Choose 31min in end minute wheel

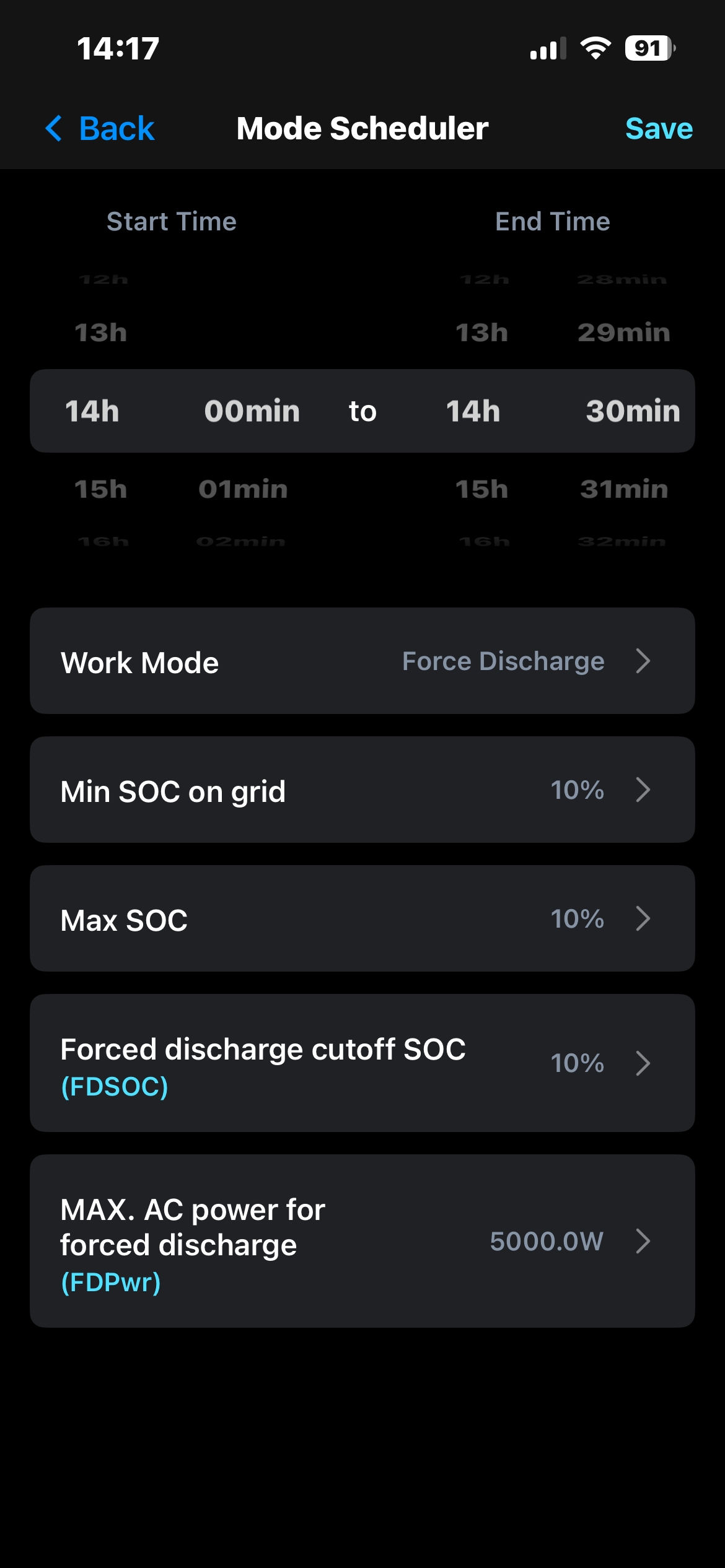[624, 489]
